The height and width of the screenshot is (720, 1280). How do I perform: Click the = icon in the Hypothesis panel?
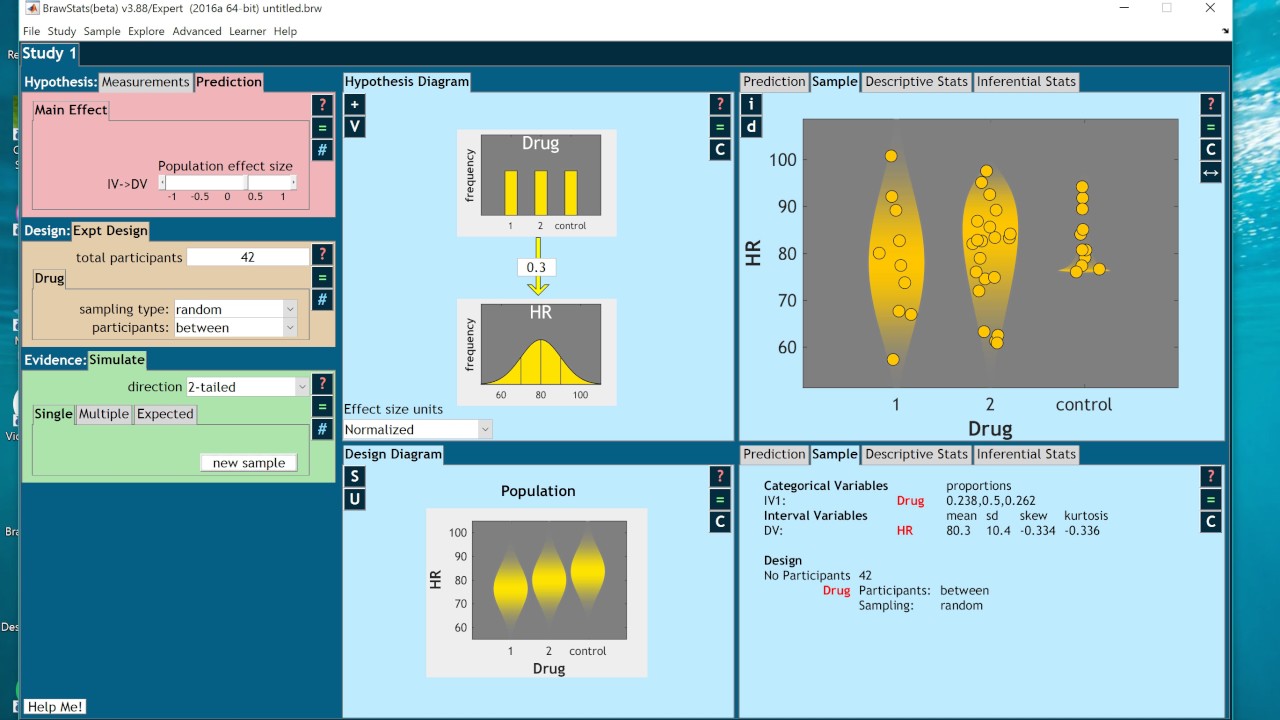322,127
